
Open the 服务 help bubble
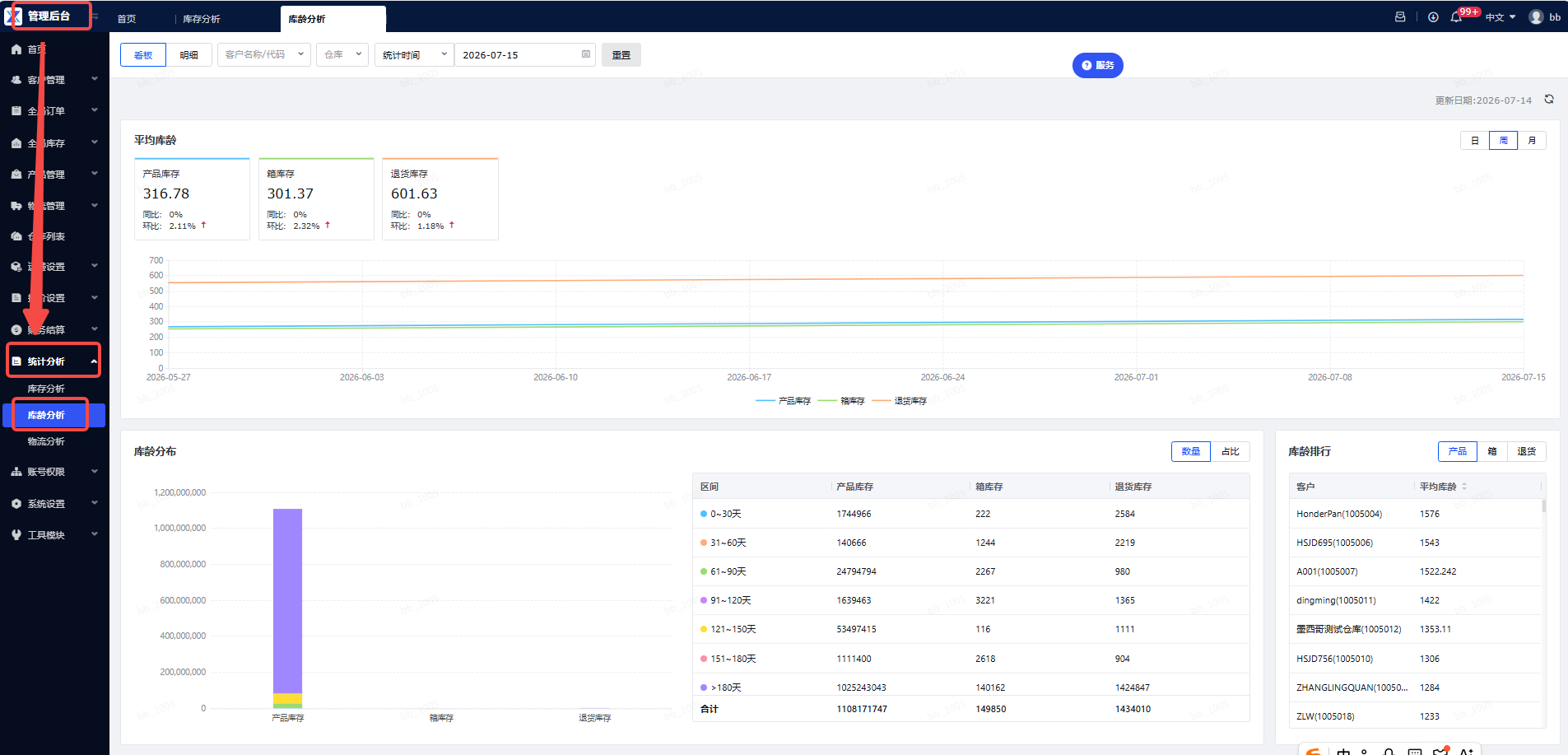coord(1097,65)
